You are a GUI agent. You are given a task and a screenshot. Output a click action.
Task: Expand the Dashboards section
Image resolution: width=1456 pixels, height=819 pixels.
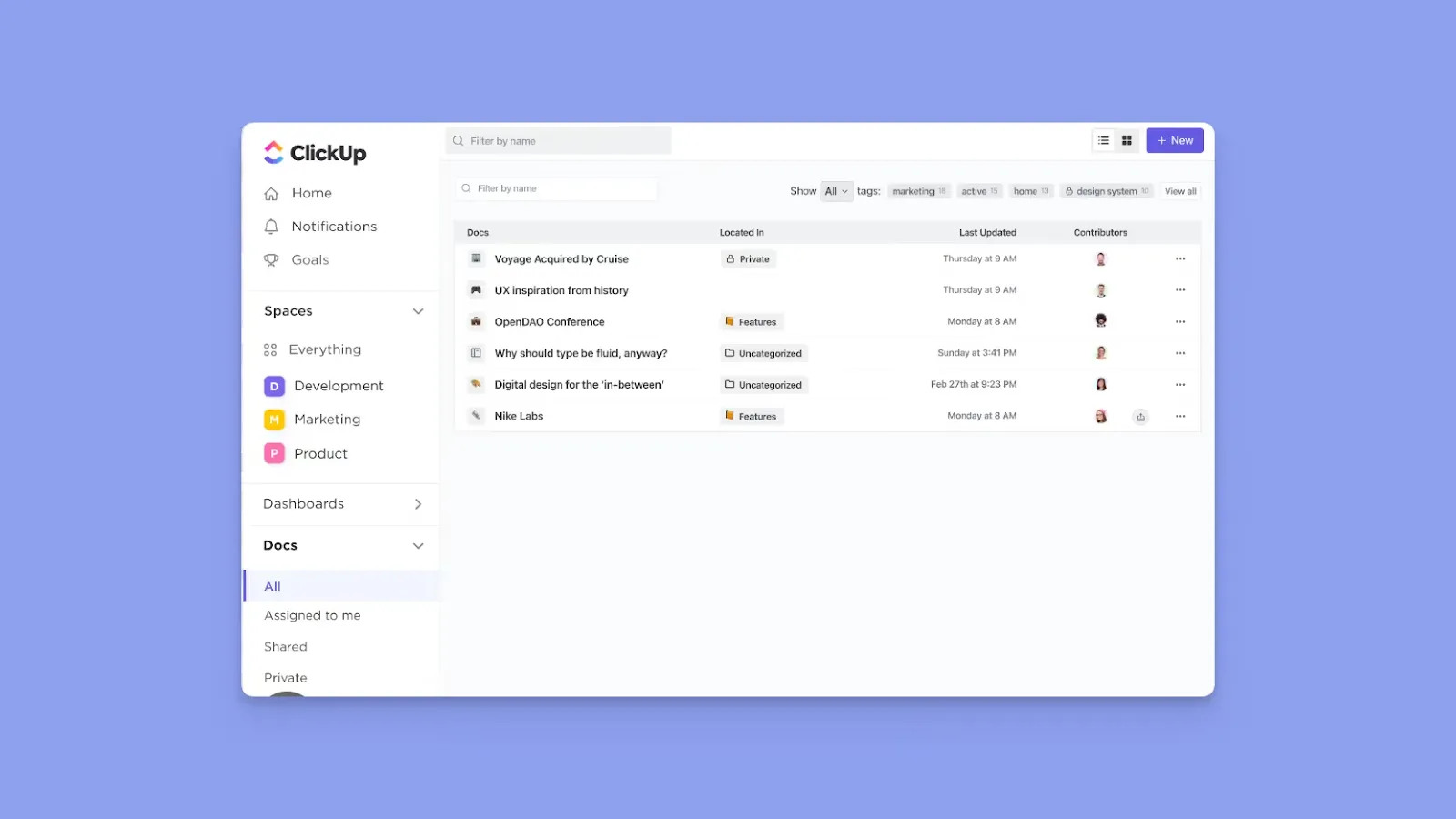click(x=418, y=503)
